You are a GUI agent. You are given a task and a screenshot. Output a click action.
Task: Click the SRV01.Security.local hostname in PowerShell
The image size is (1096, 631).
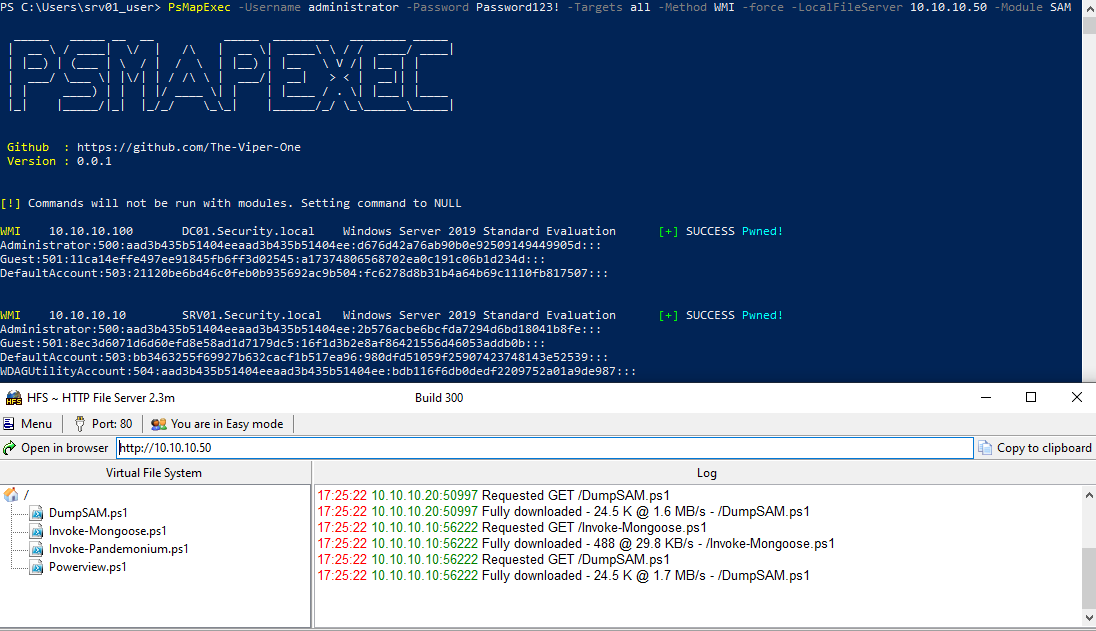click(252, 315)
